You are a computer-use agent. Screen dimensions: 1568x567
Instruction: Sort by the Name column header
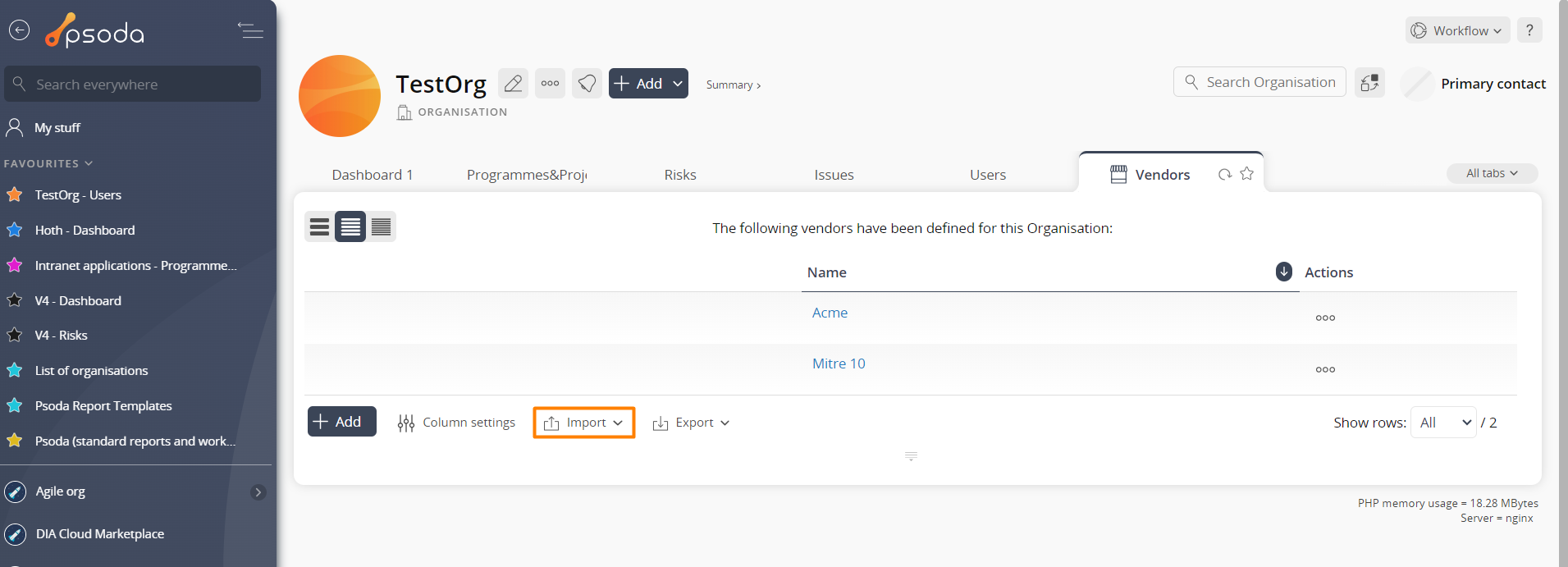click(826, 272)
